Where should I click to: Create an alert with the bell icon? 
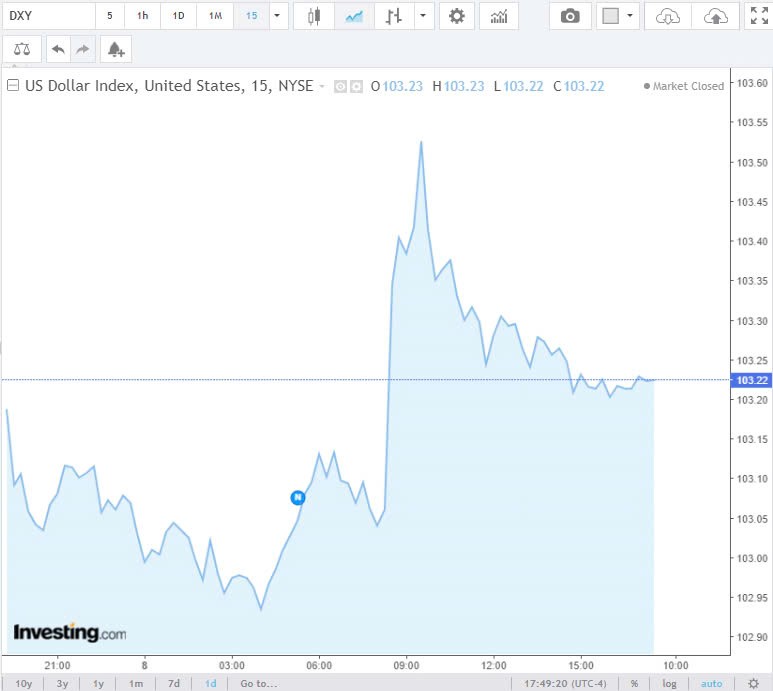[x=116, y=49]
